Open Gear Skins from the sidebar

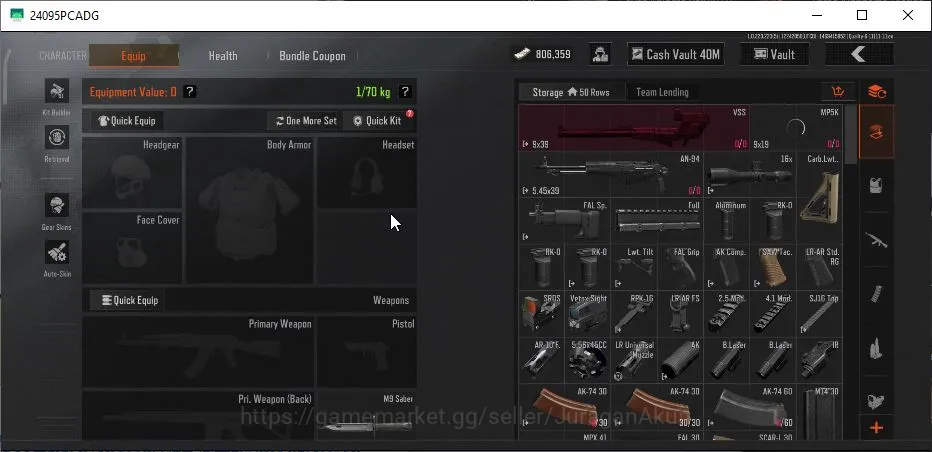pyautogui.click(x=57, y=205)
